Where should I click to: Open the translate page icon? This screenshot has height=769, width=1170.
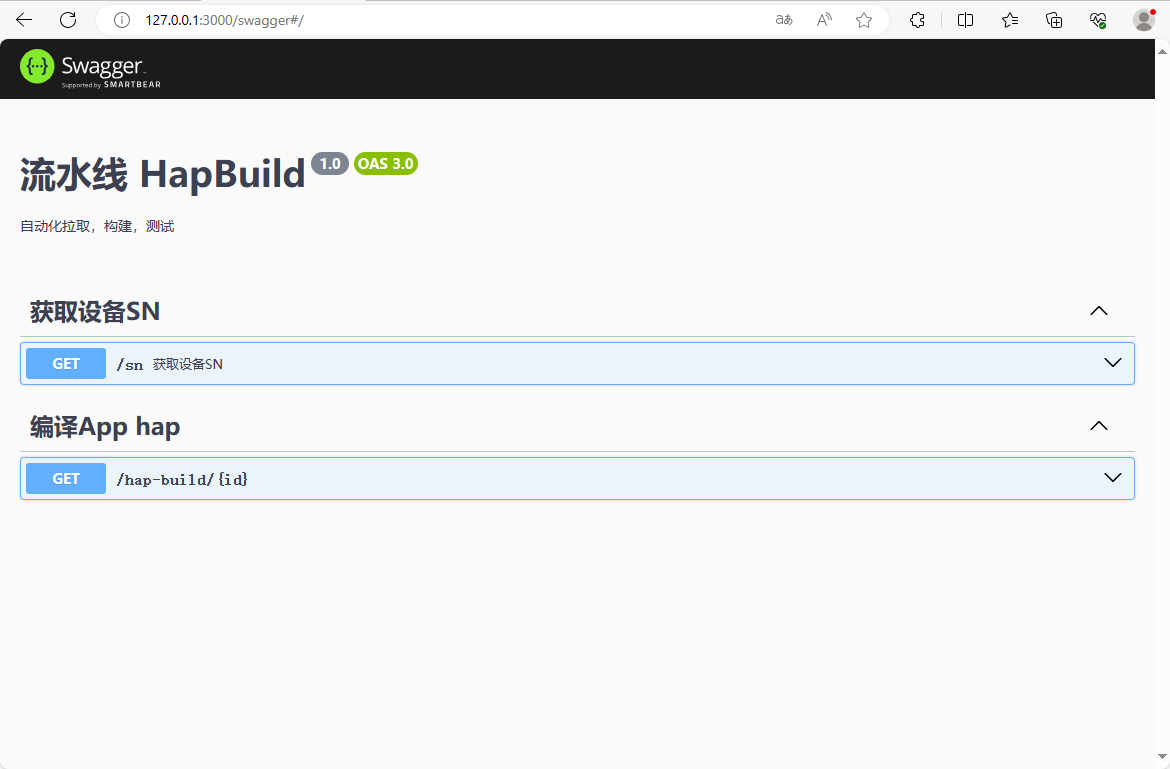[x=784, y=20]
